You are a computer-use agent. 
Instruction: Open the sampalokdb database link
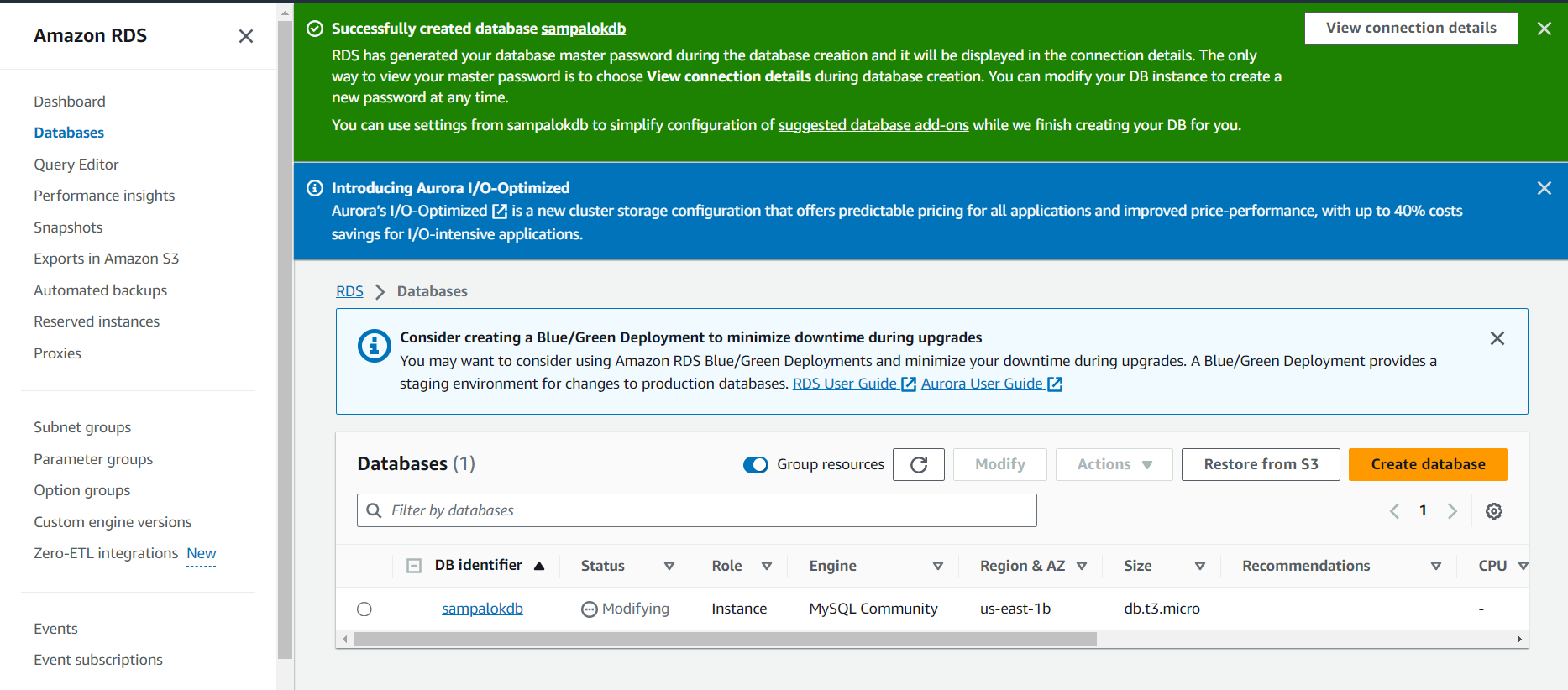pyautogui.click(x=482, y=609)
